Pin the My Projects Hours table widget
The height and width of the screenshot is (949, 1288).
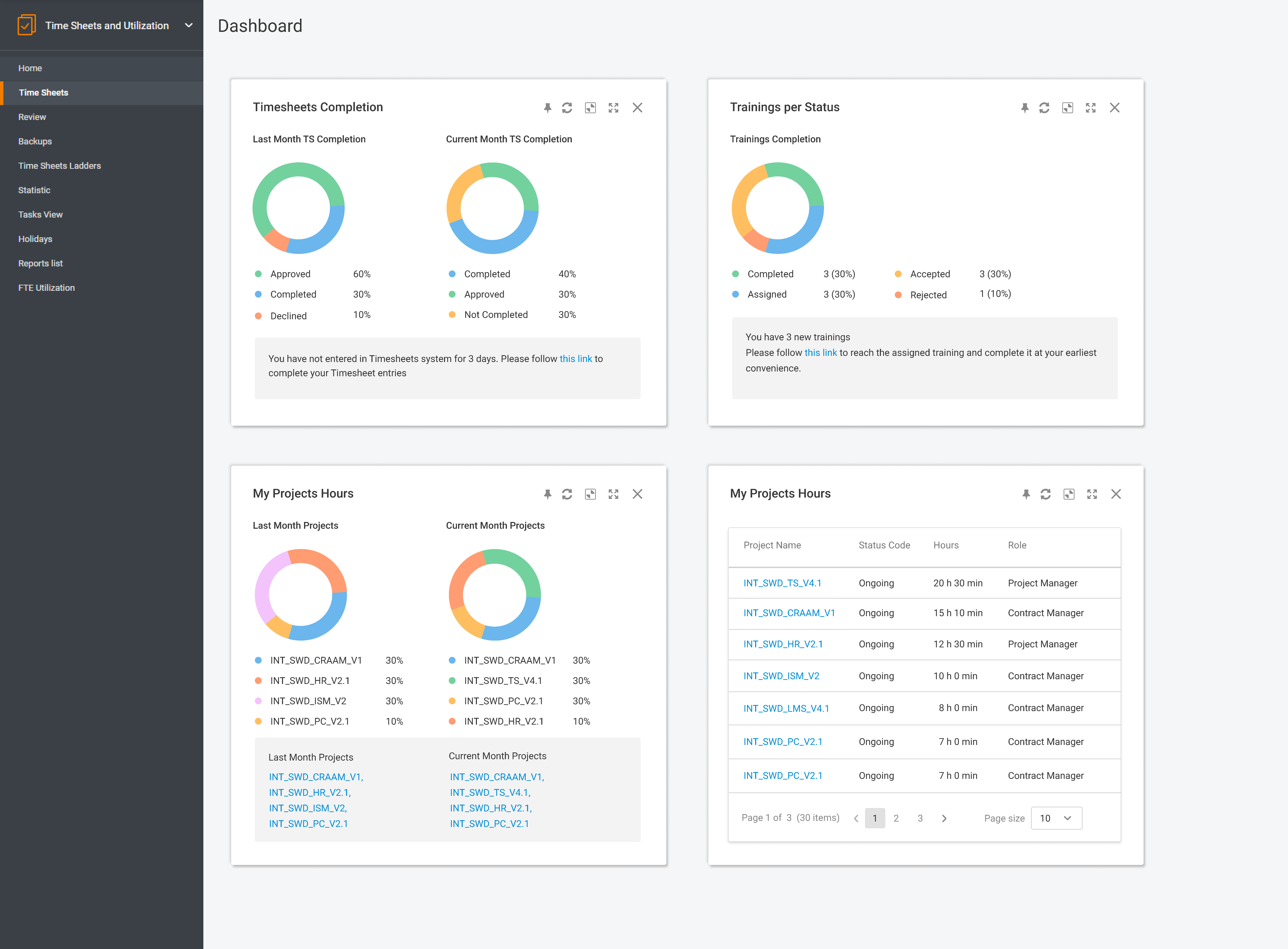click(x=1025, y=494)
